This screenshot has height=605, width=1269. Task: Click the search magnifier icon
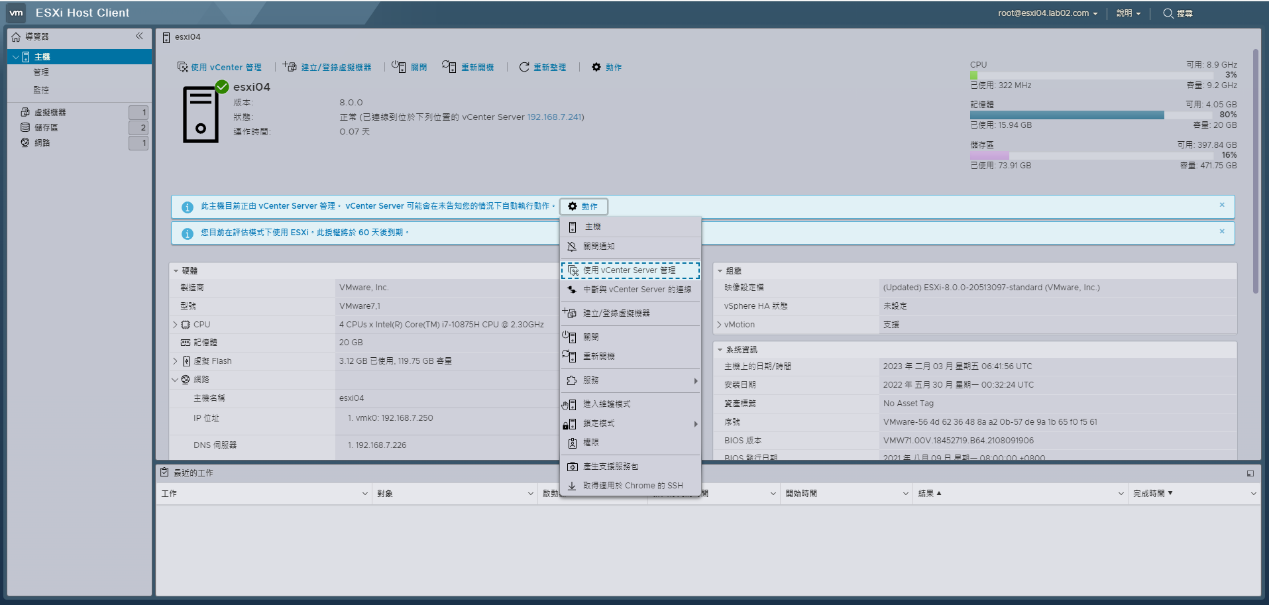1168,13
